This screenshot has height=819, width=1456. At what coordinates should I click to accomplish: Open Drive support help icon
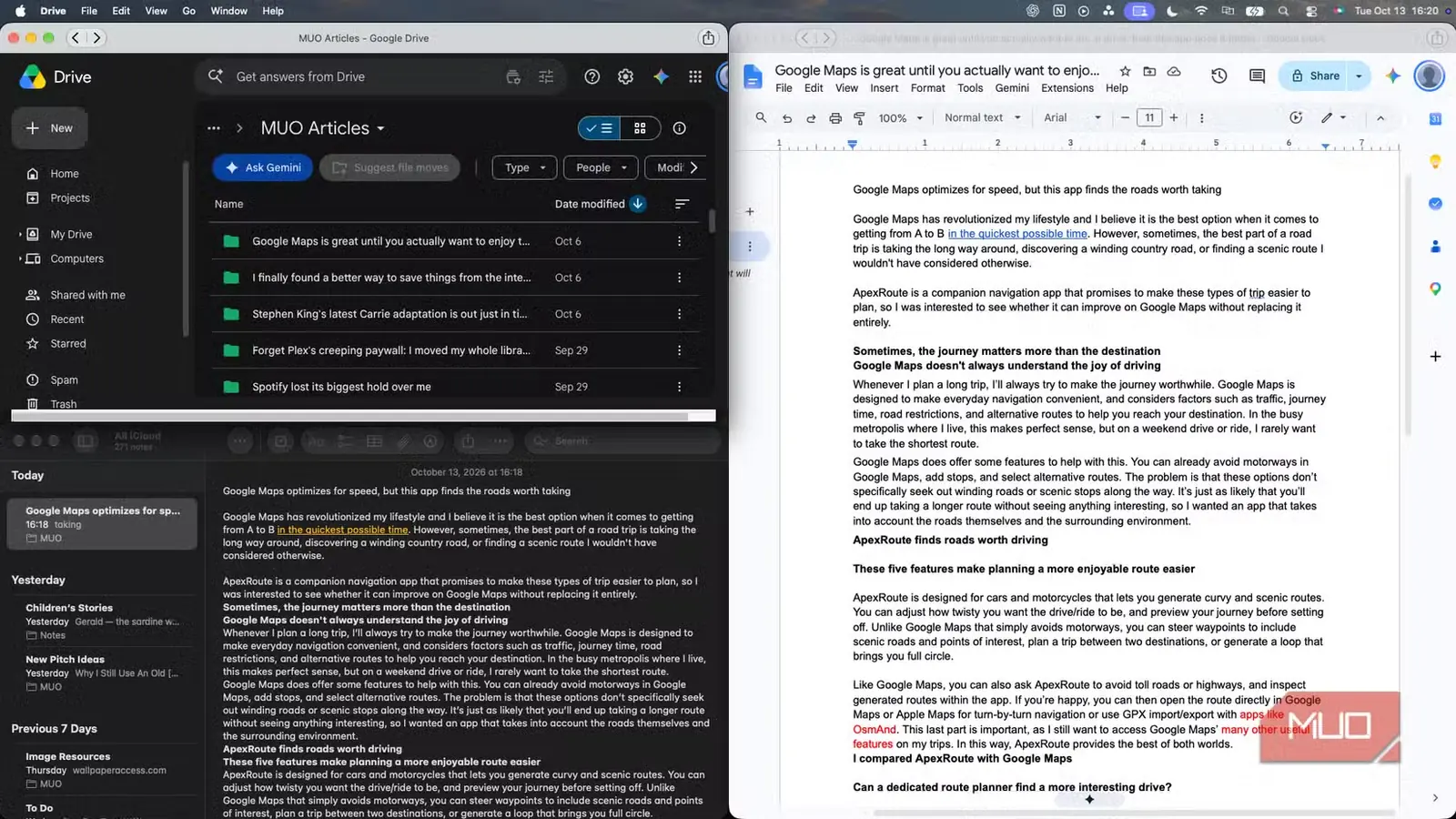pos(592,77)
